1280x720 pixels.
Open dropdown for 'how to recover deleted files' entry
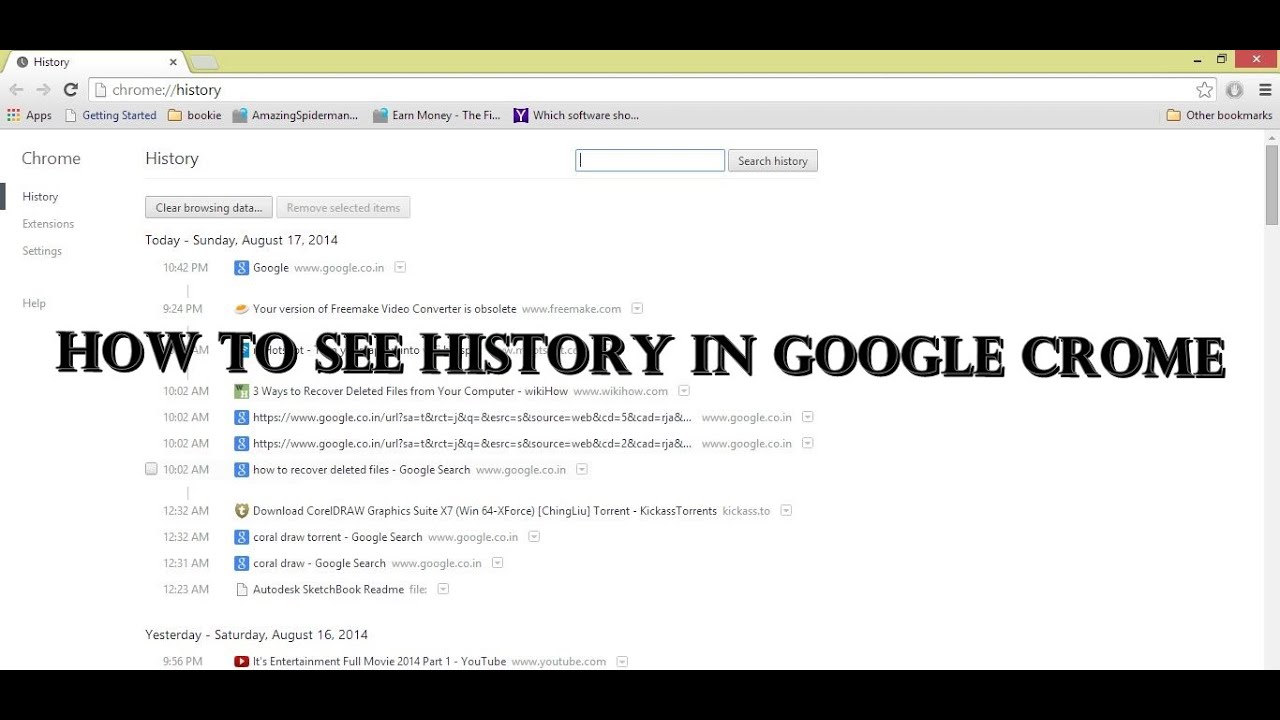(581, 469)
